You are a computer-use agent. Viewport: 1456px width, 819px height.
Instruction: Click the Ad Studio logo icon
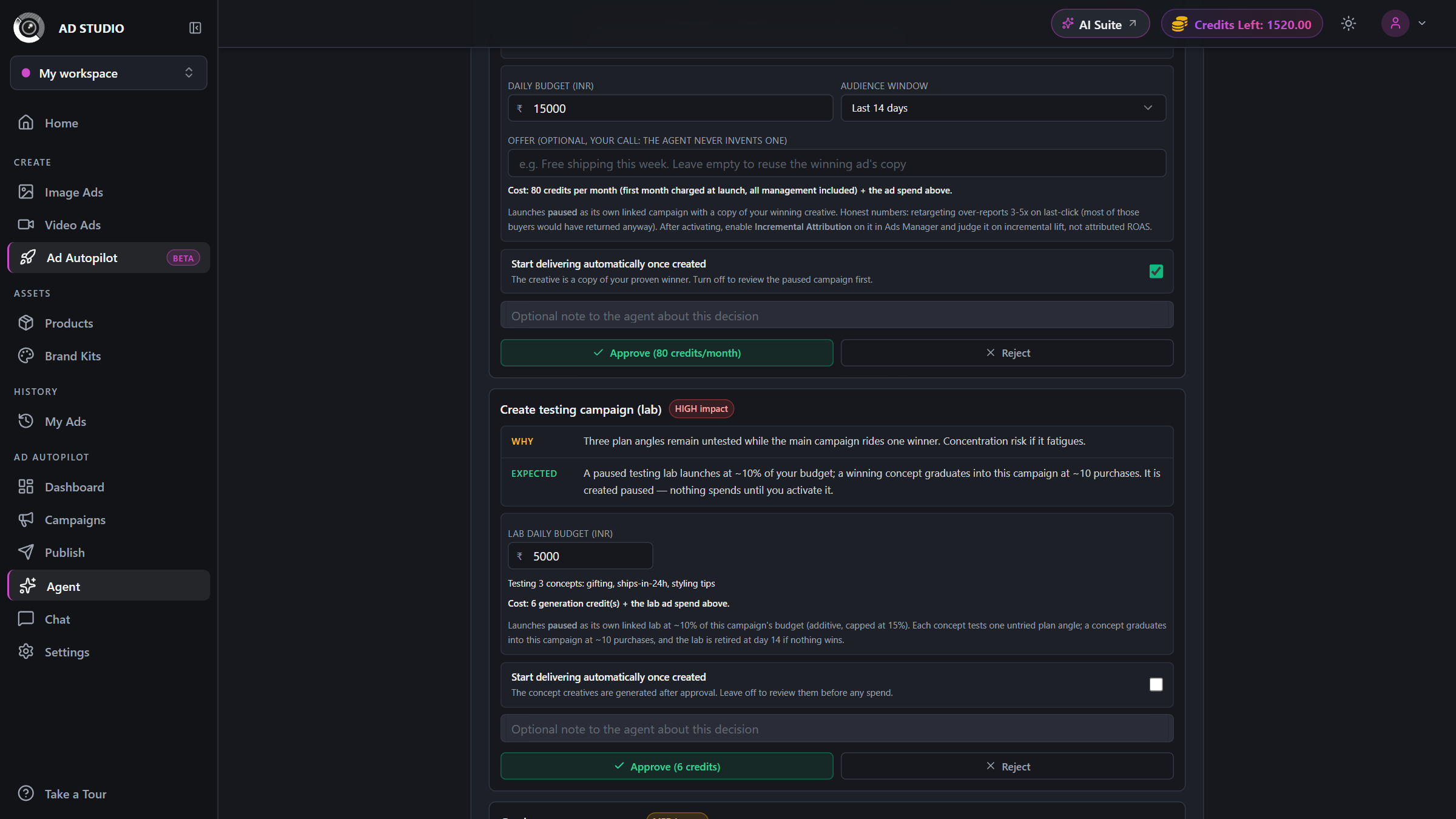[x=29, y=28]
